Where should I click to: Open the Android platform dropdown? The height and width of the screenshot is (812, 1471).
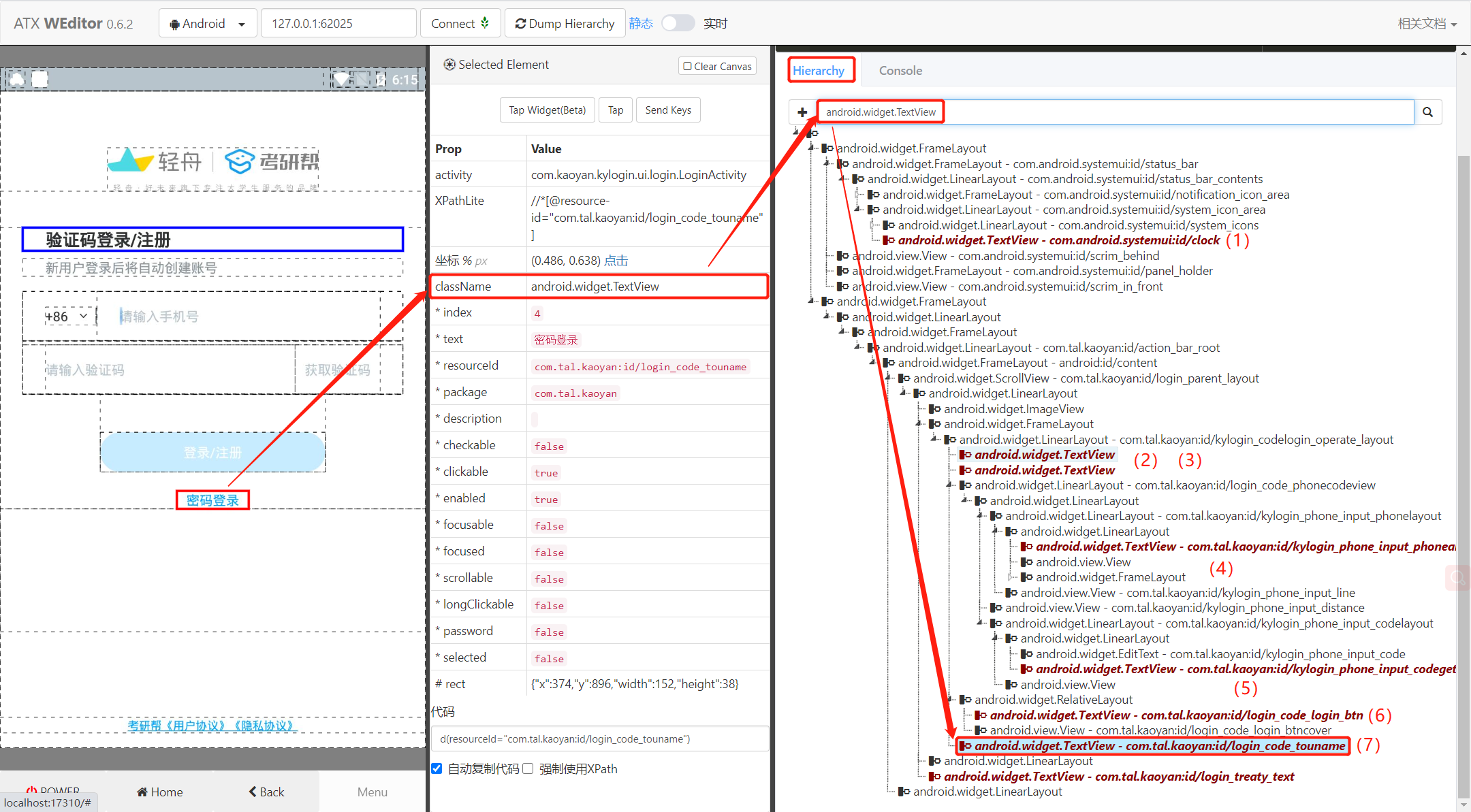[x=208, y=24]
